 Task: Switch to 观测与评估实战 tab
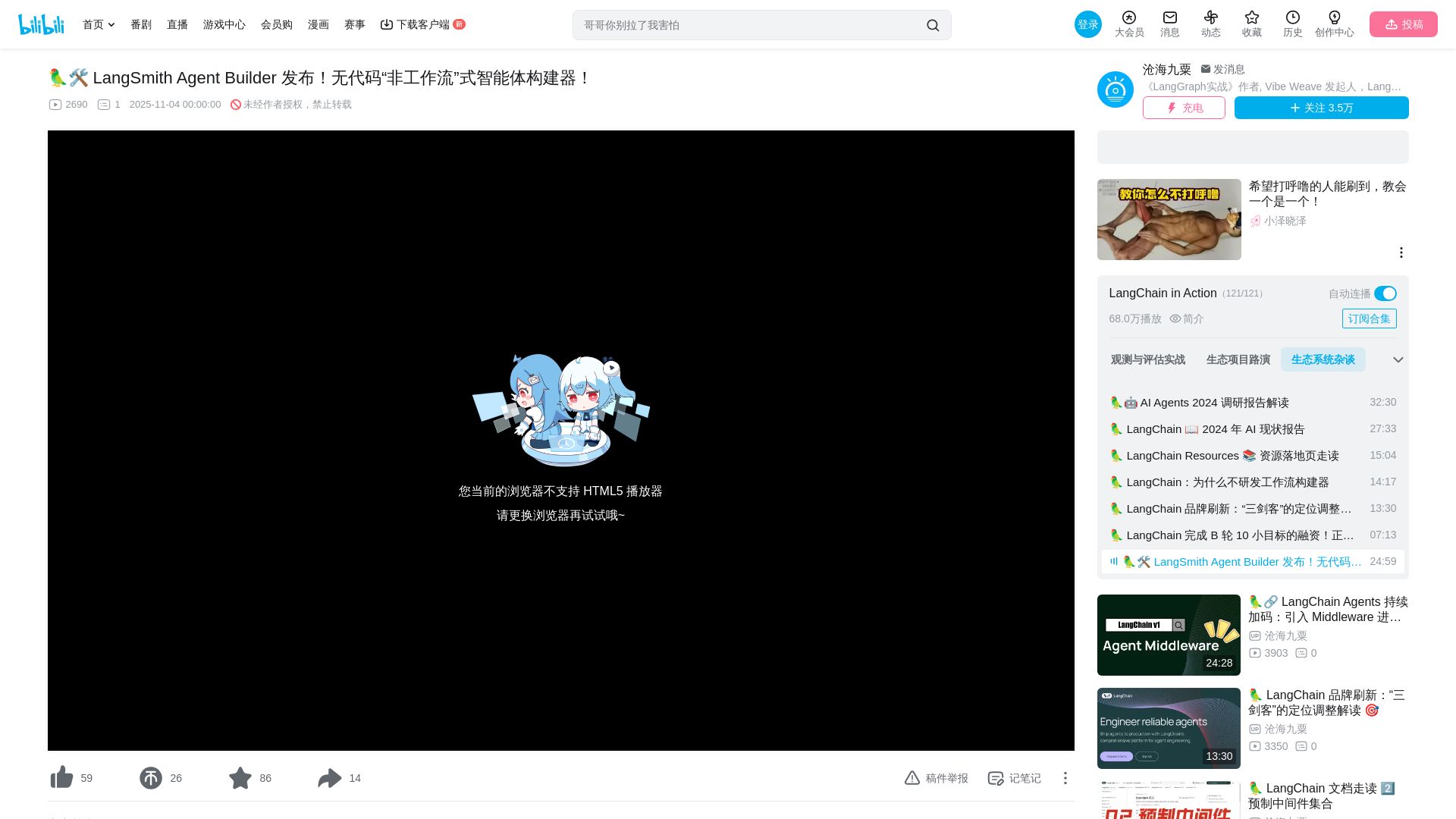1148,359
